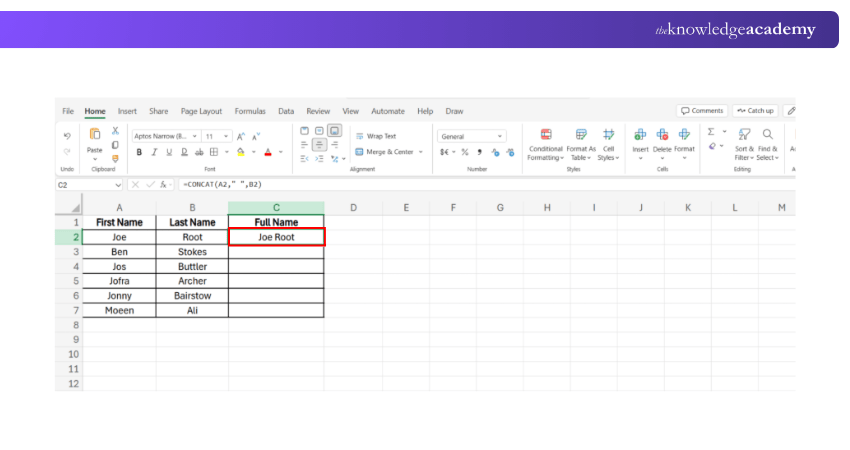The height and width of the screenshot is (450, 850).
Task: Click the AutoSum sigma icon
Action: [x=711, y=131]
